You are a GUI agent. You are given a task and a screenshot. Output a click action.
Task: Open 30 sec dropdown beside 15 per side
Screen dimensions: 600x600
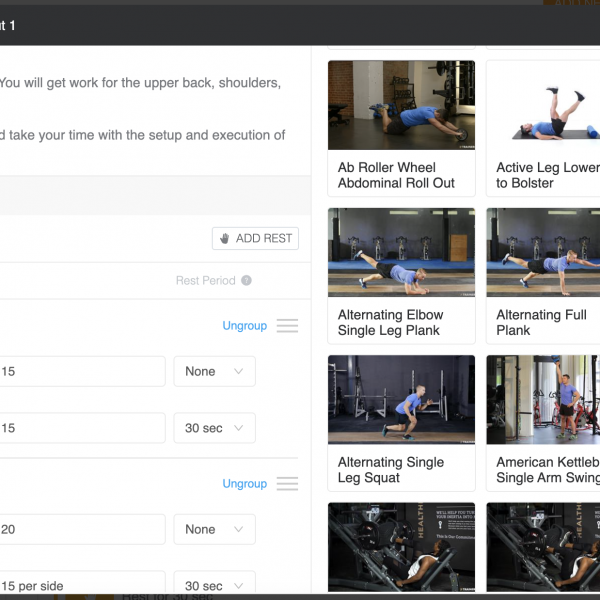coord(215,584)
